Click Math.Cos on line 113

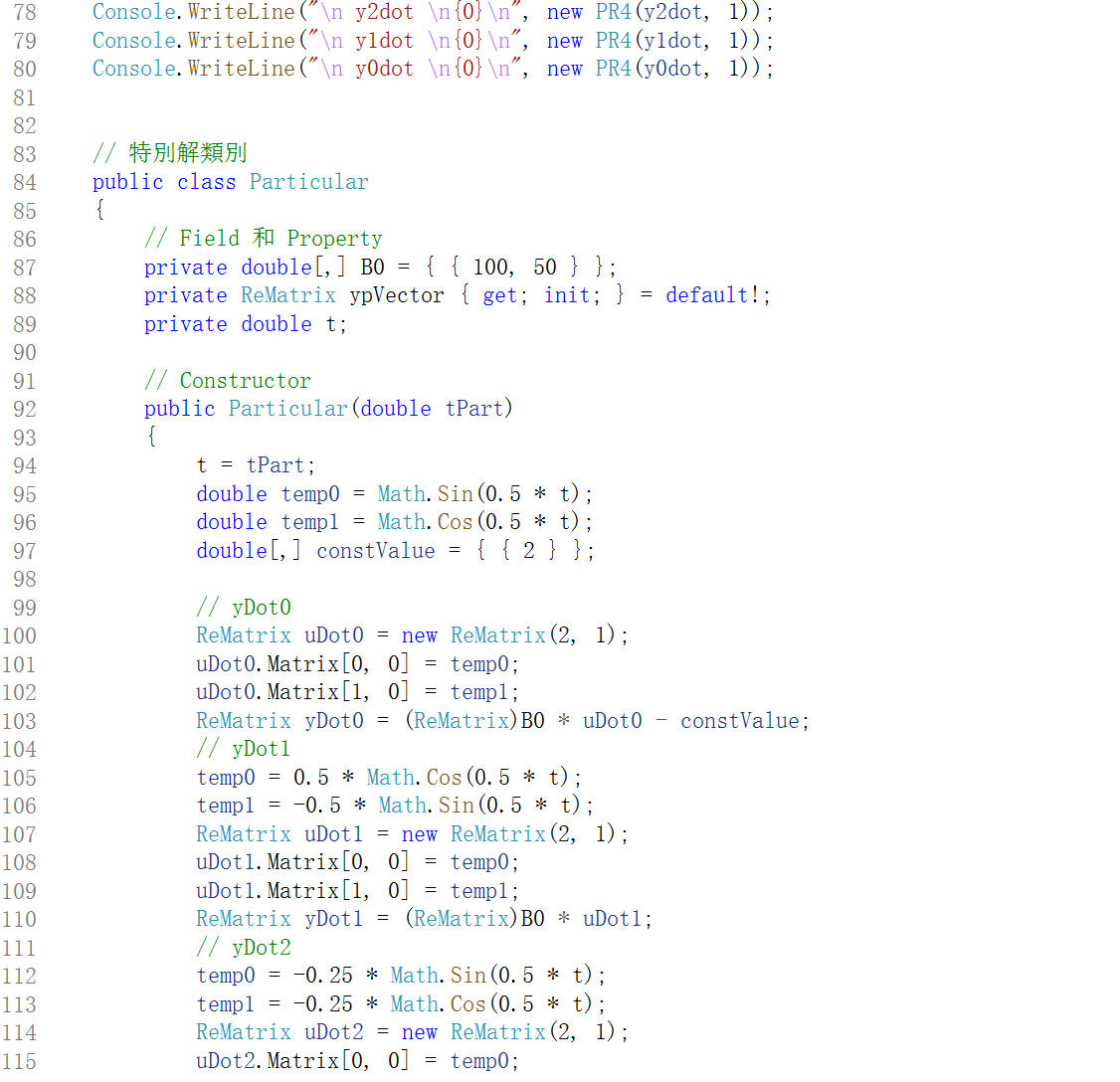click(x=438, y=1003)
